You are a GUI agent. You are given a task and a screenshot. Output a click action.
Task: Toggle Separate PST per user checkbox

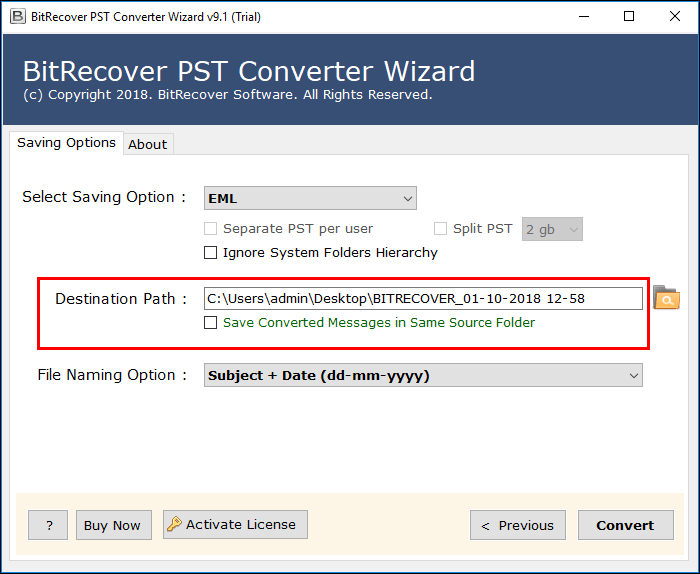coord(210,229)
